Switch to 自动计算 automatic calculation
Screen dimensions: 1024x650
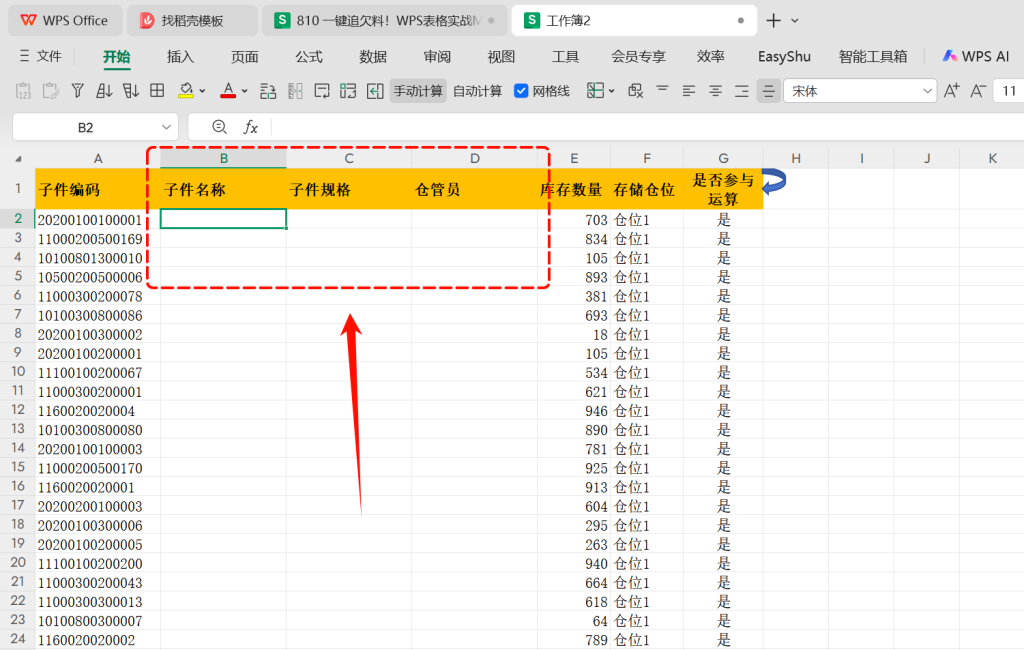click(477, 91)
